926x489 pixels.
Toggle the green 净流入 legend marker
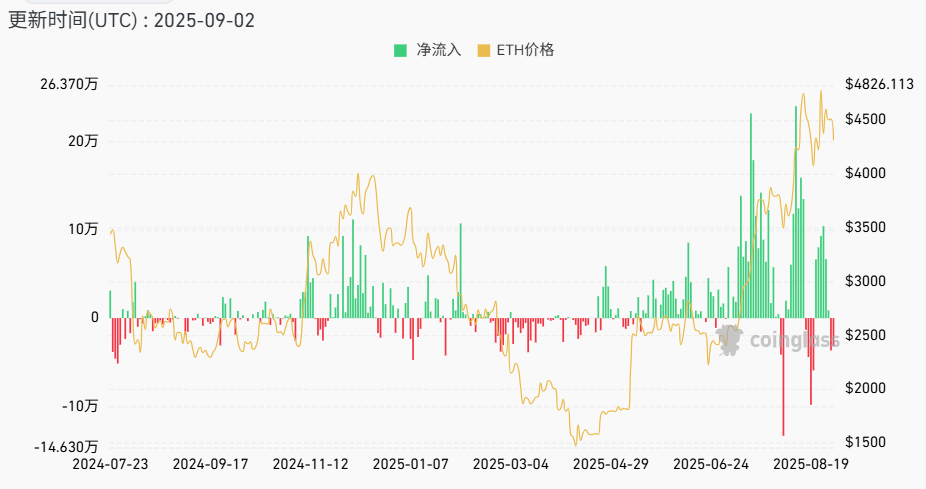coord(401,50)
